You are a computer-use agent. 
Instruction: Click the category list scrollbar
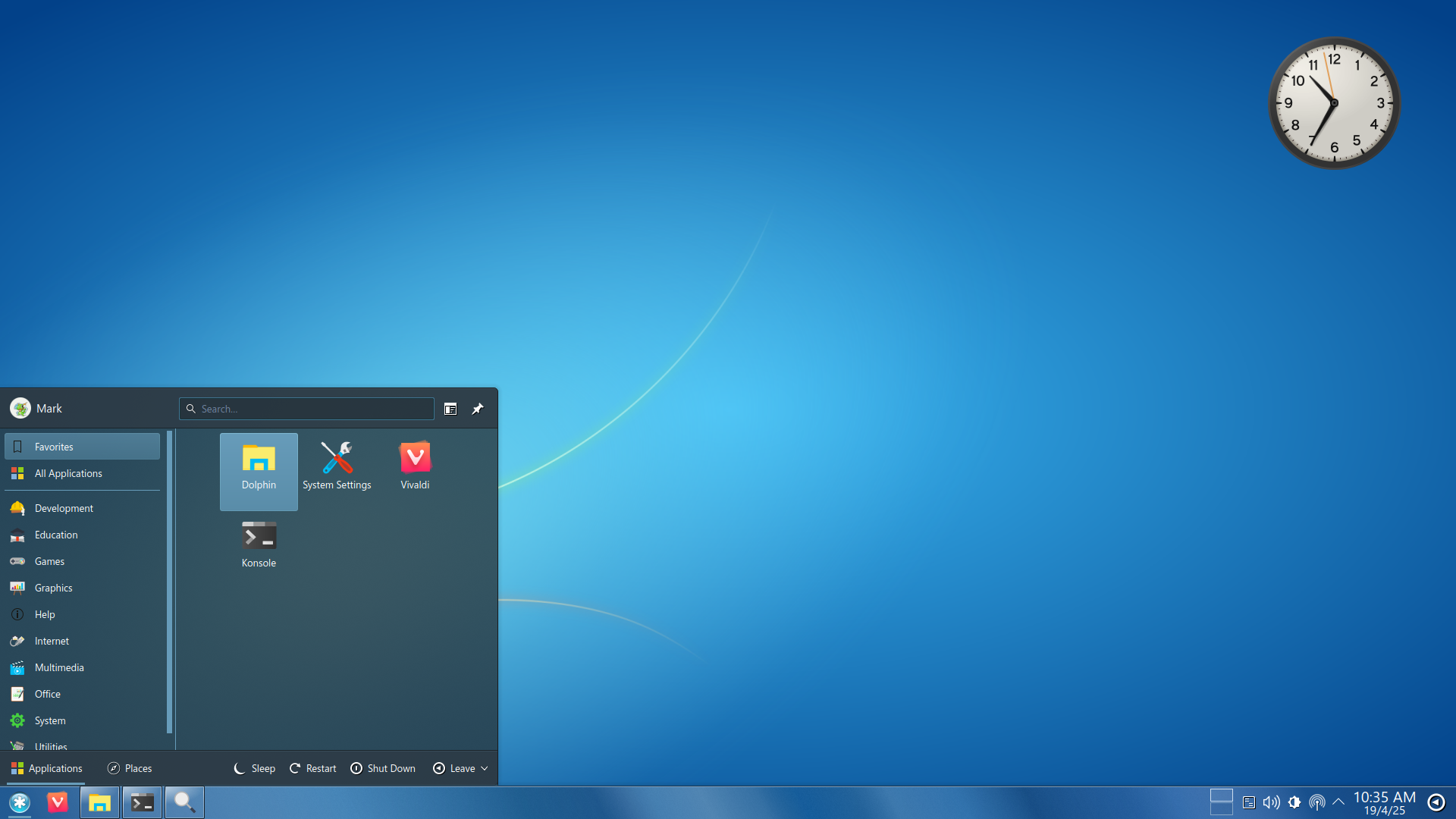point(169,582)
